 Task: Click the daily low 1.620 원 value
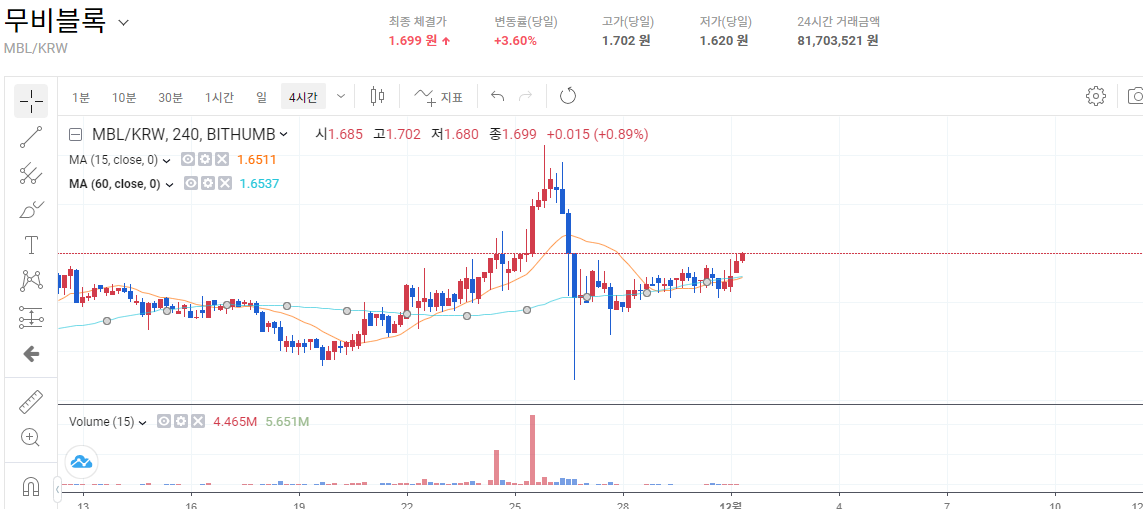724,41
